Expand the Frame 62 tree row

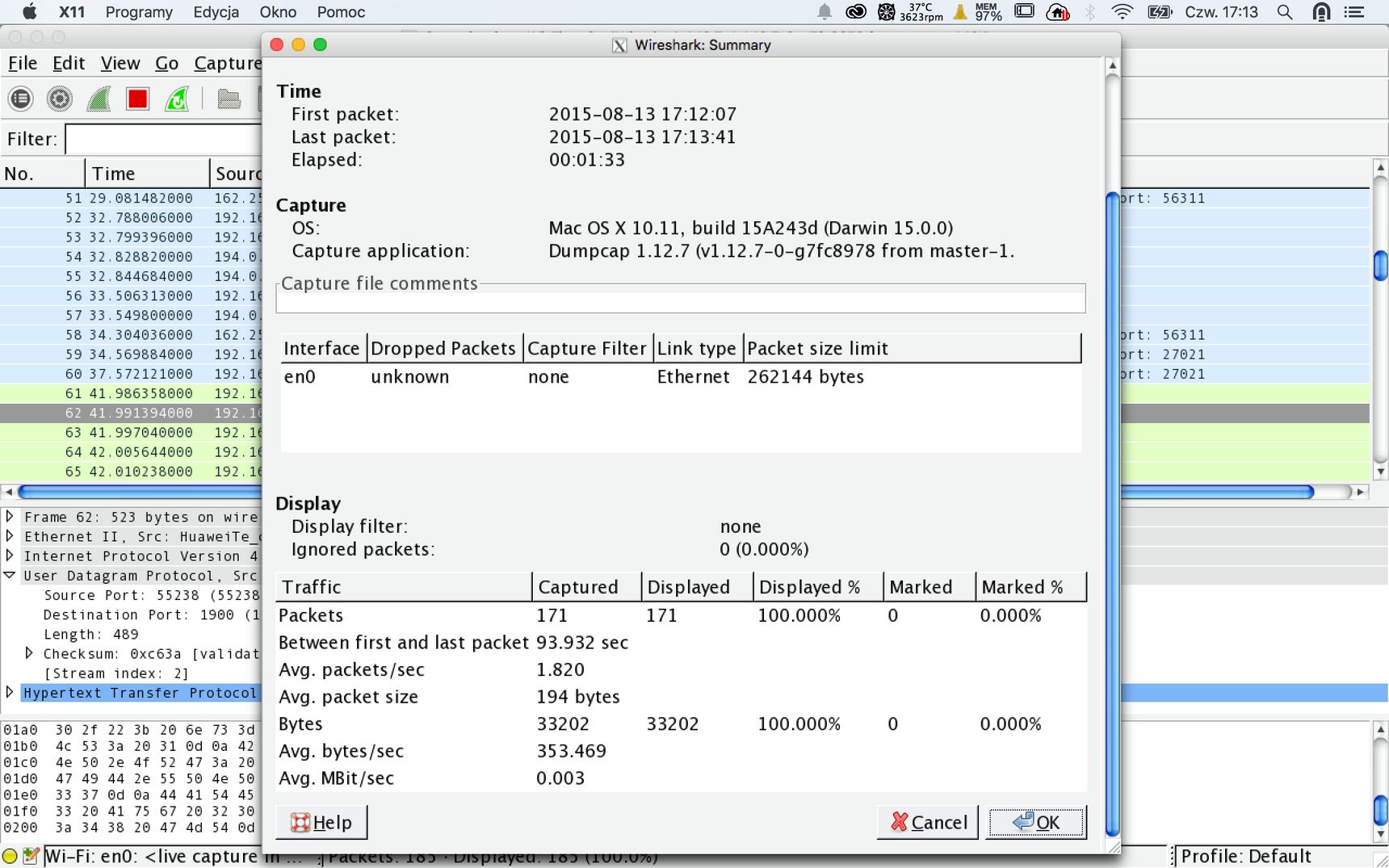[x=10, y=517]
